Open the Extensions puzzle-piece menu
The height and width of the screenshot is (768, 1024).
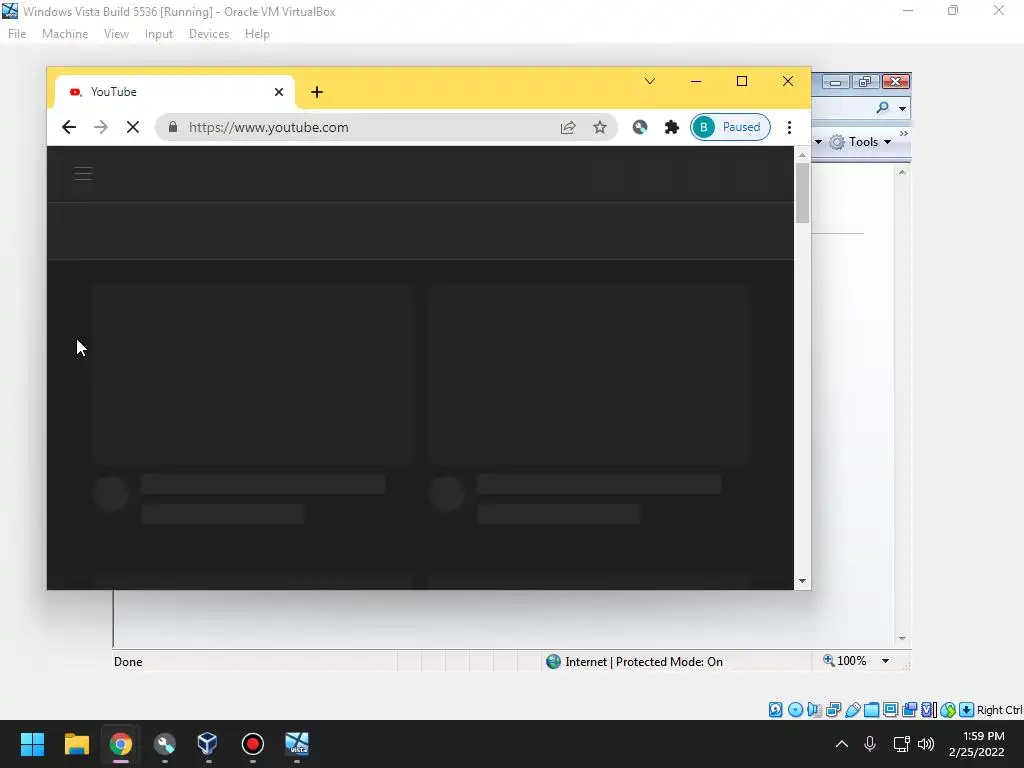pos(671,127)
